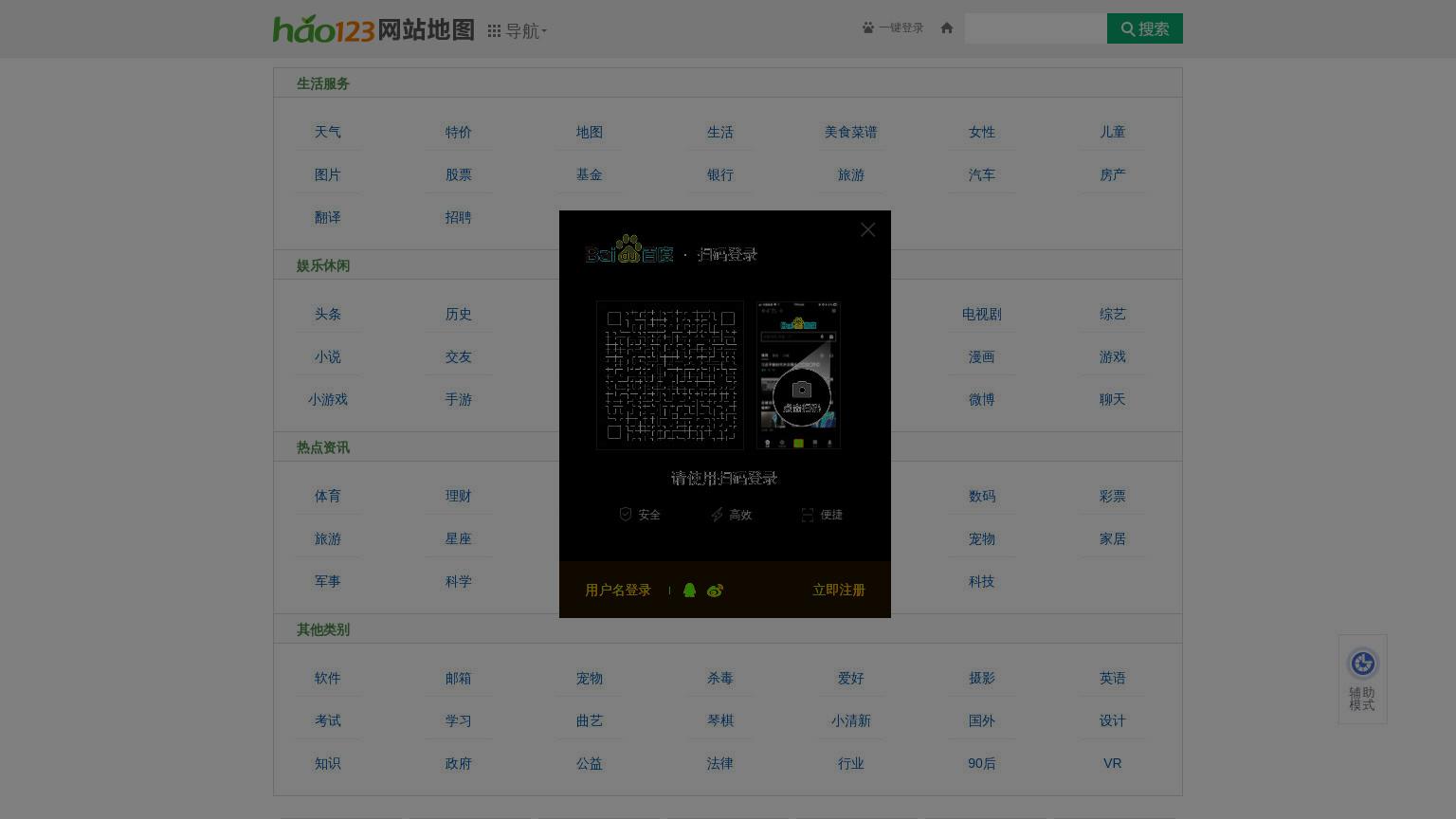Open the 体育 link
This screenshot has width=1456, height=819.
328,496
